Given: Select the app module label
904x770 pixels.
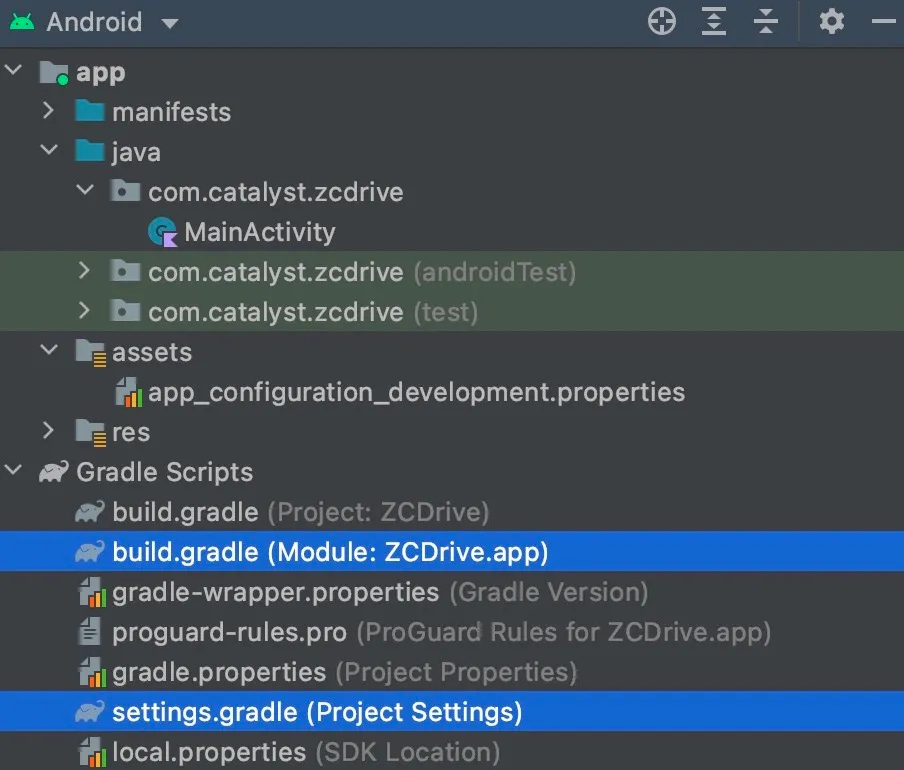Looking at the screenshot, I should pyautogui.click(x=100, y=73).
